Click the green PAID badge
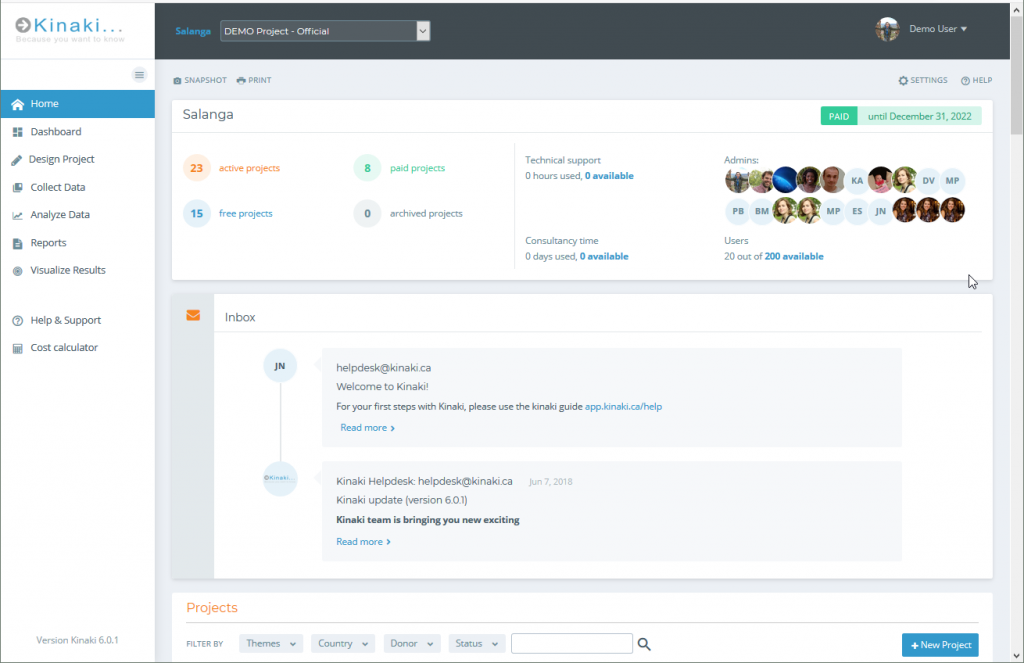Viewport: 1024px width, 663px height. 839,116
